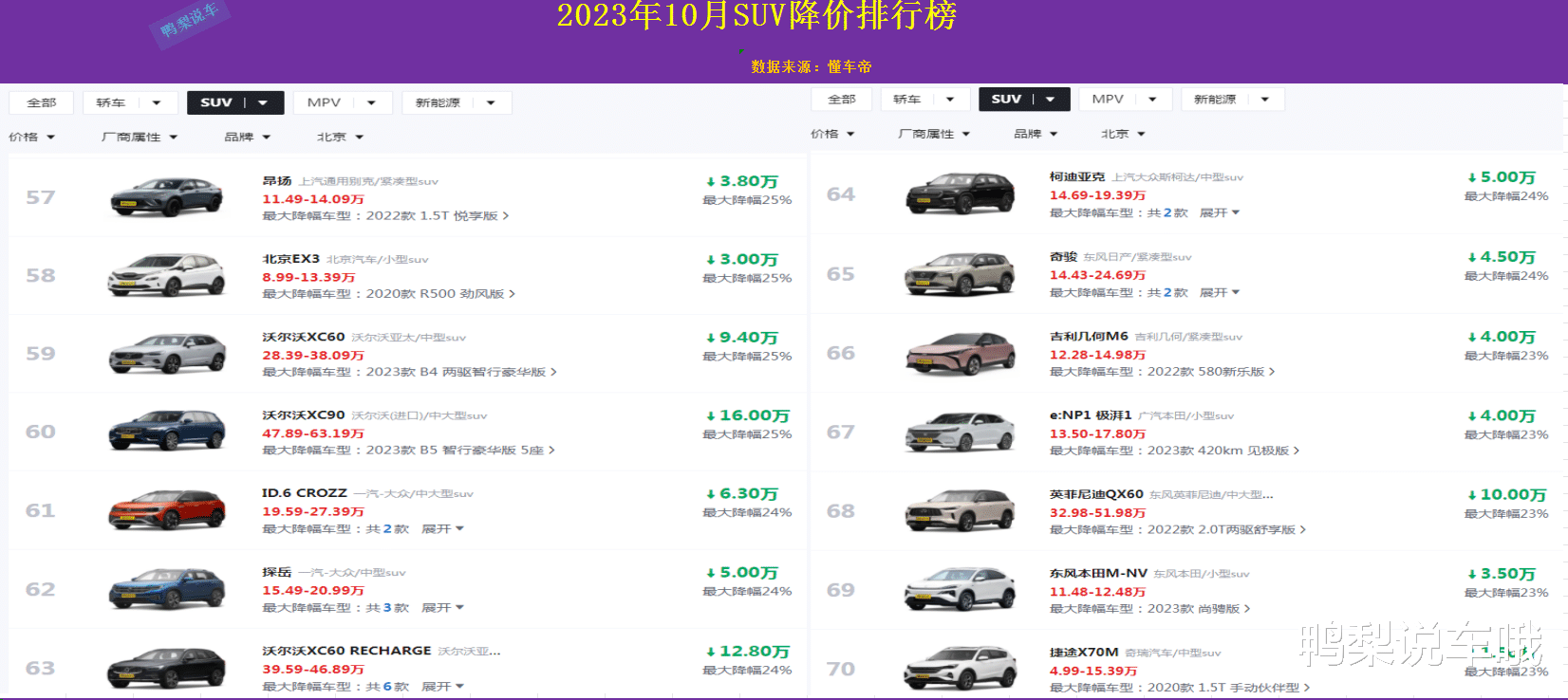This screenshot has width=1568, height=700.
Task: Expand the 厂商属性 filter in left panel
Action: click(x=140, y=138)
